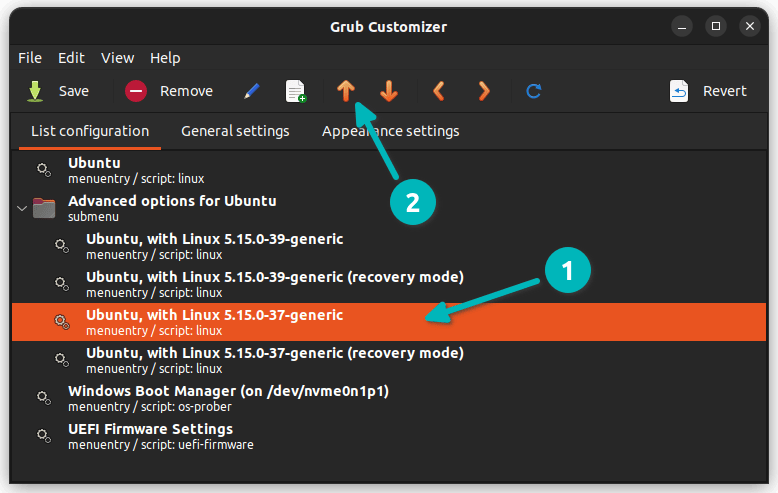Click the right arrow to indent entry
Image resolution: width=778 pixels, height=493 pixels.
(x=484, y=92)
